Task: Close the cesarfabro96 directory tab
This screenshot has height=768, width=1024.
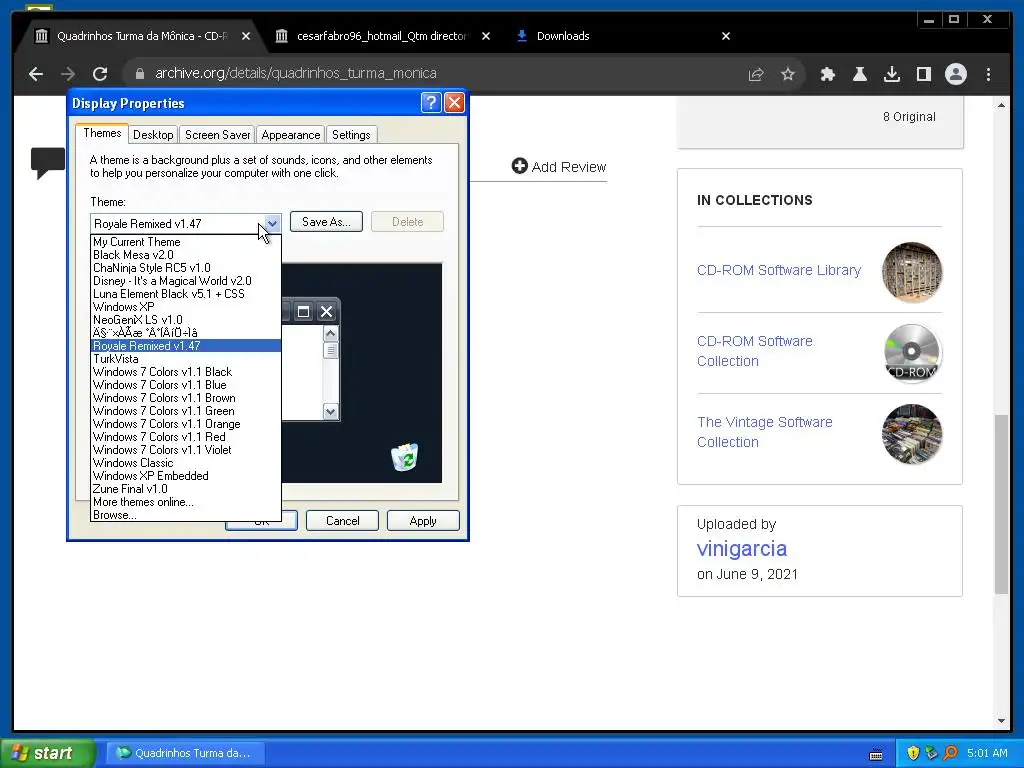Action: [x=486, y=36]
